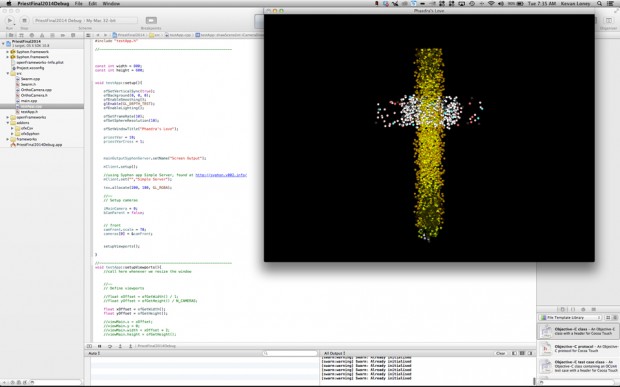Screen dimensions: 620x387
Task: Show the Project navigator tab icon
Action: pos(11,35)
